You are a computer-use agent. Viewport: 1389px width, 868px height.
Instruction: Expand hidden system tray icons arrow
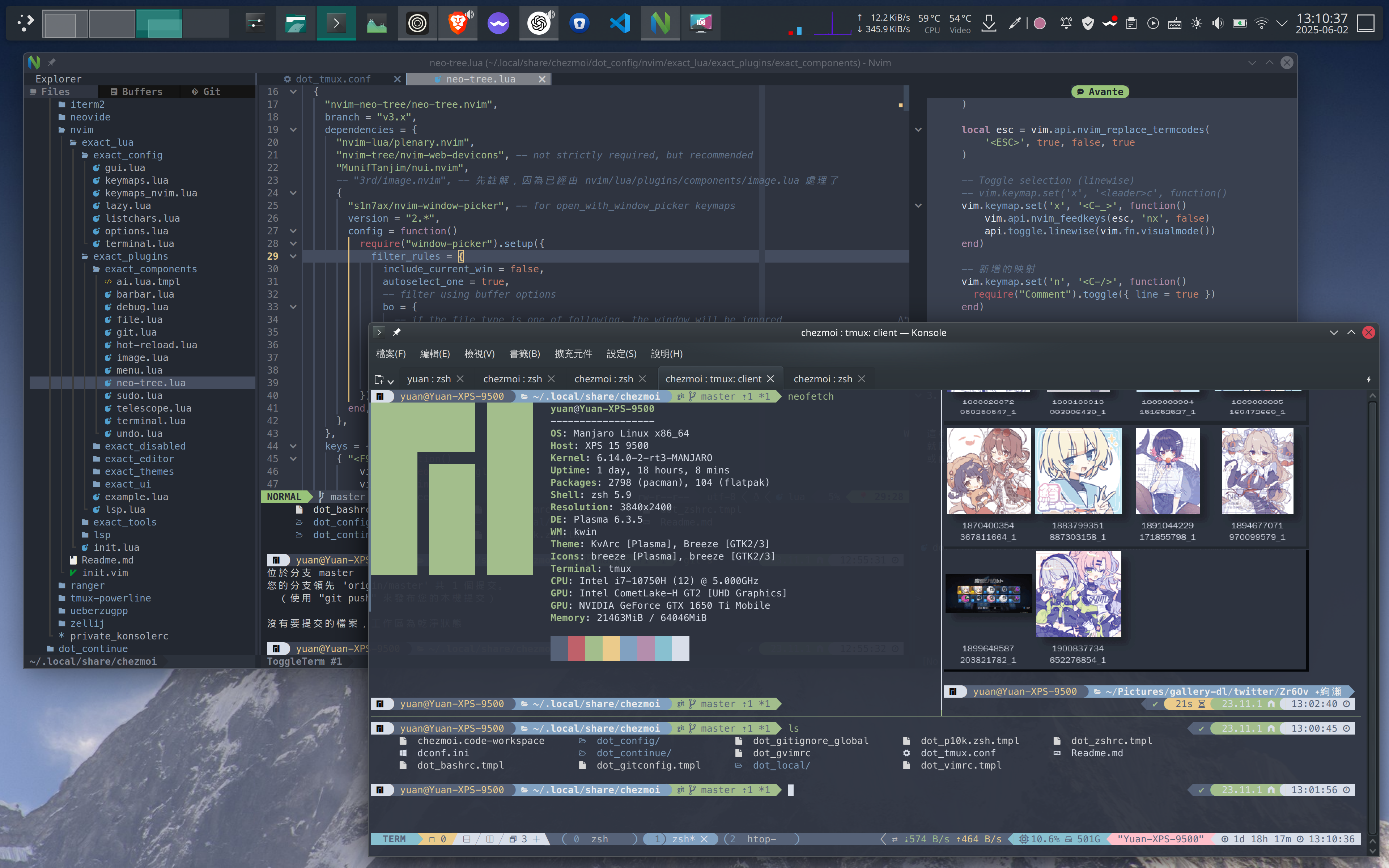pyautogui.click(x=1282, y=24)
